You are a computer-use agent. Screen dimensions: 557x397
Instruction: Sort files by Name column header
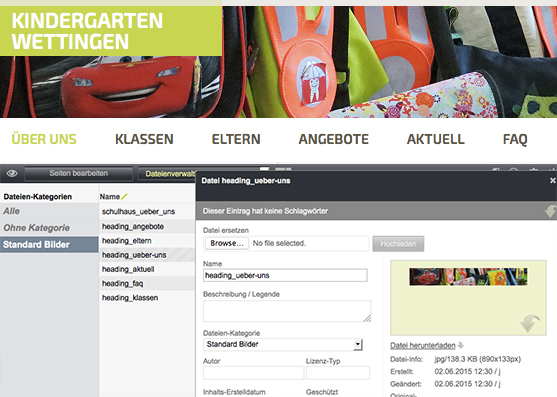point(109,196)
